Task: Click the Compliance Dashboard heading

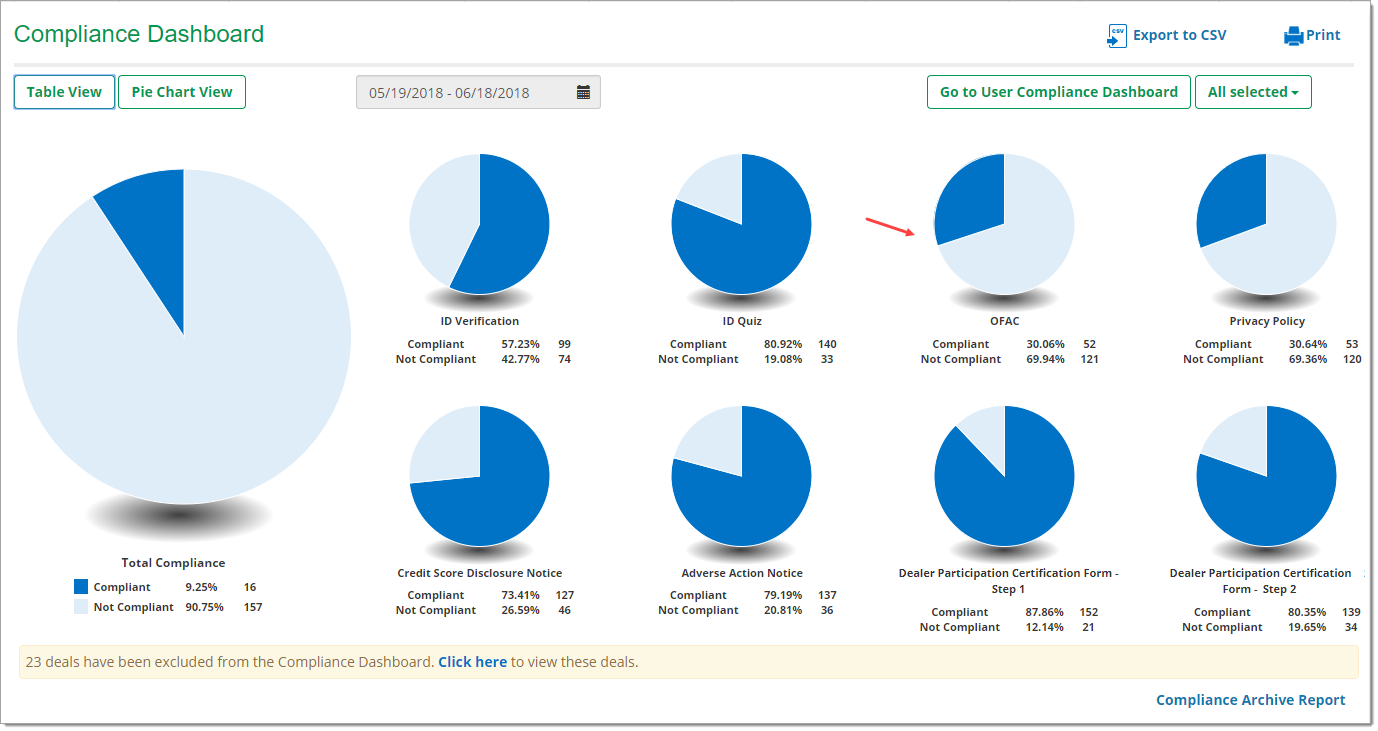Action: pos(139,34)
